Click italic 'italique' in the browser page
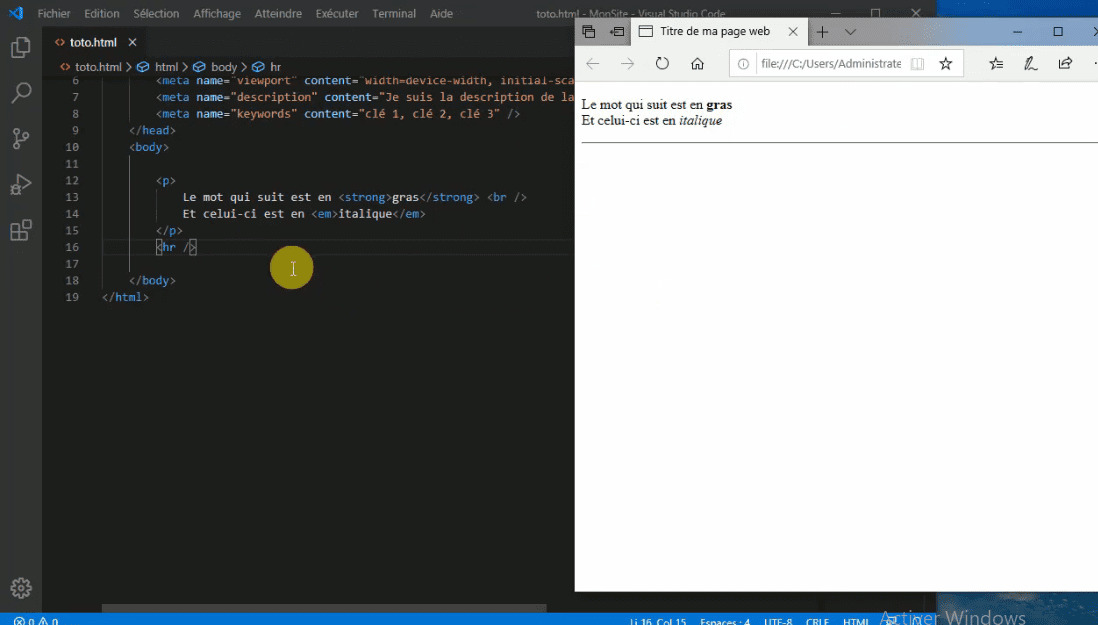The image size is (1098, 625). [700, 121]
